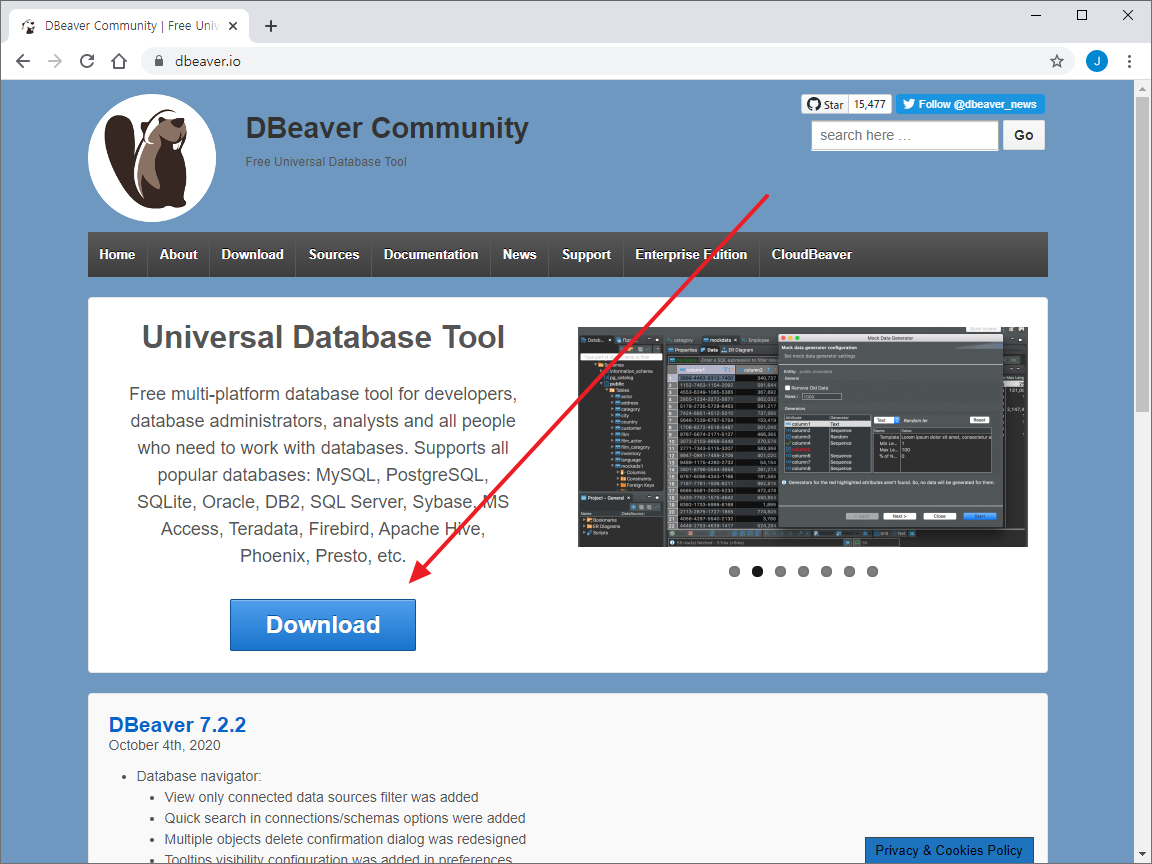Click the 'Universal Database Tool' heading
This screenshot has width=1152, height=864.
[323, 337]
